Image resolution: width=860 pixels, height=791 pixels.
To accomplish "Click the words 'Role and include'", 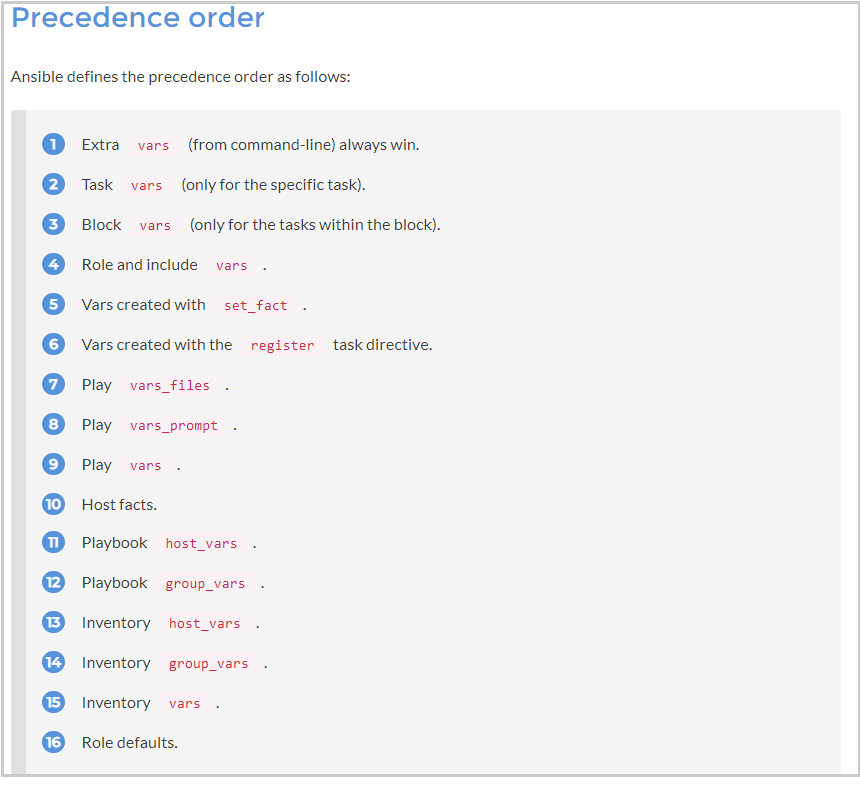I will 139,265.
